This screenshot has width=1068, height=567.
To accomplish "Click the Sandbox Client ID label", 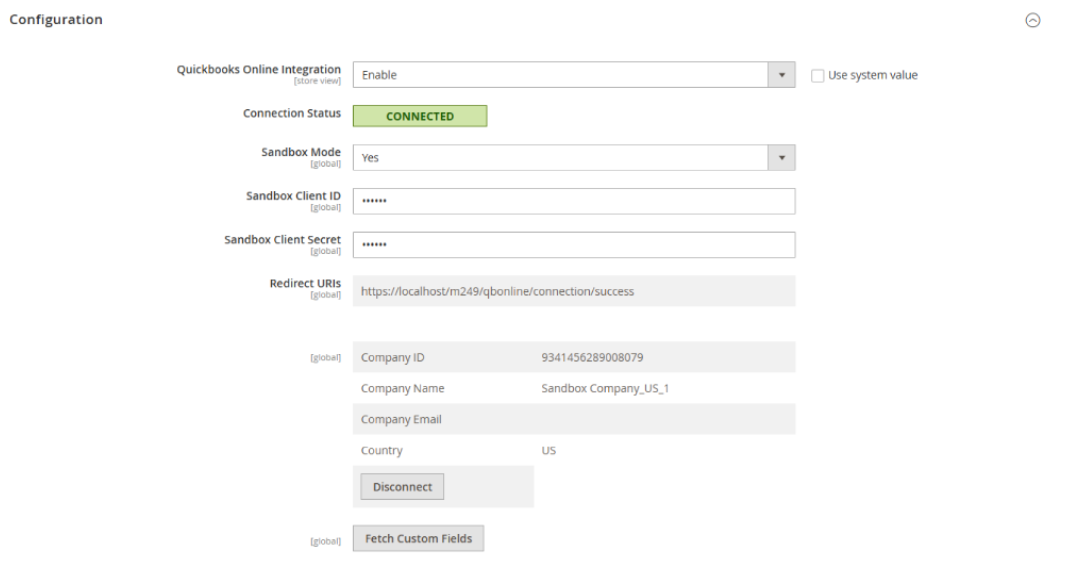I will [x=293, y=196].
